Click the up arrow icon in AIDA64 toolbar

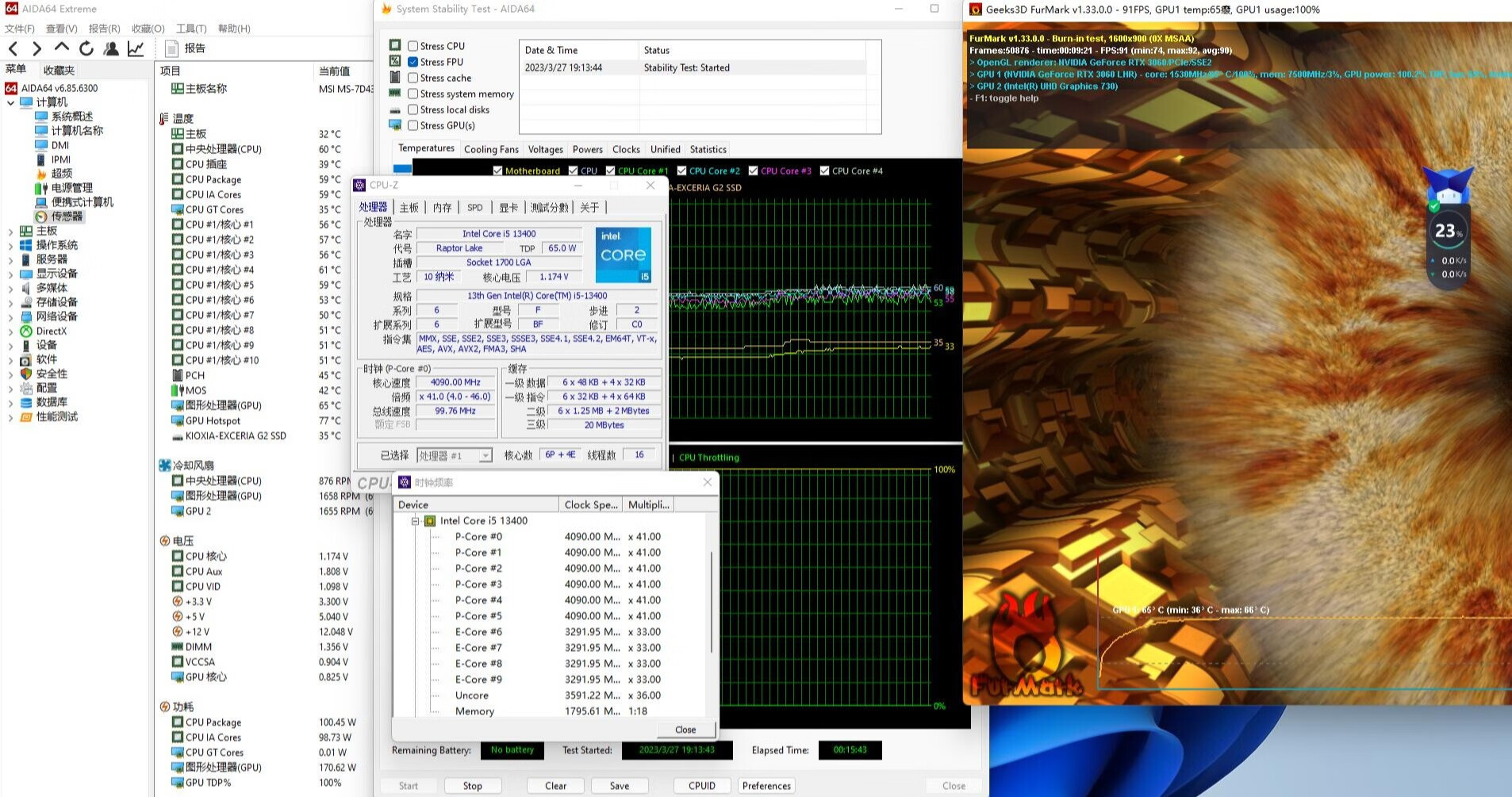[62, 48]
